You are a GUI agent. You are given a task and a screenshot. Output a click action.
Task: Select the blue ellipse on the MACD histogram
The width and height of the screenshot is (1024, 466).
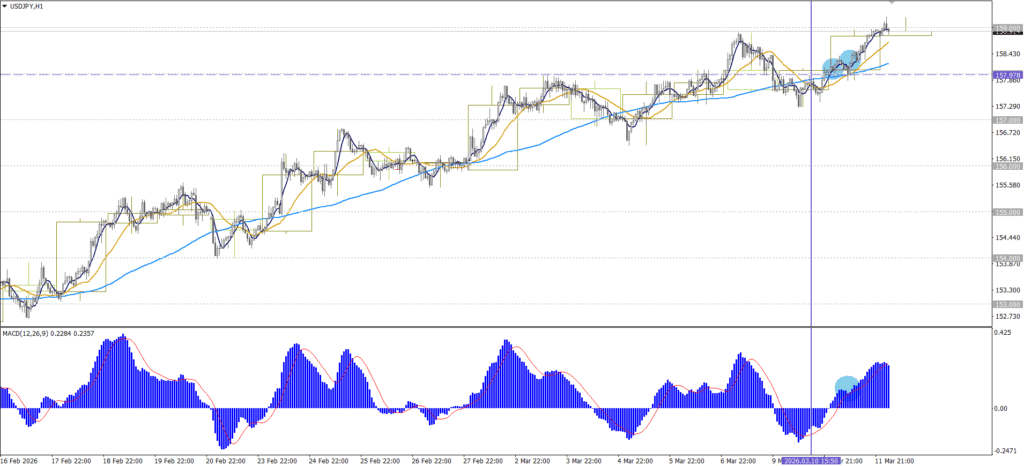[846, 384]
